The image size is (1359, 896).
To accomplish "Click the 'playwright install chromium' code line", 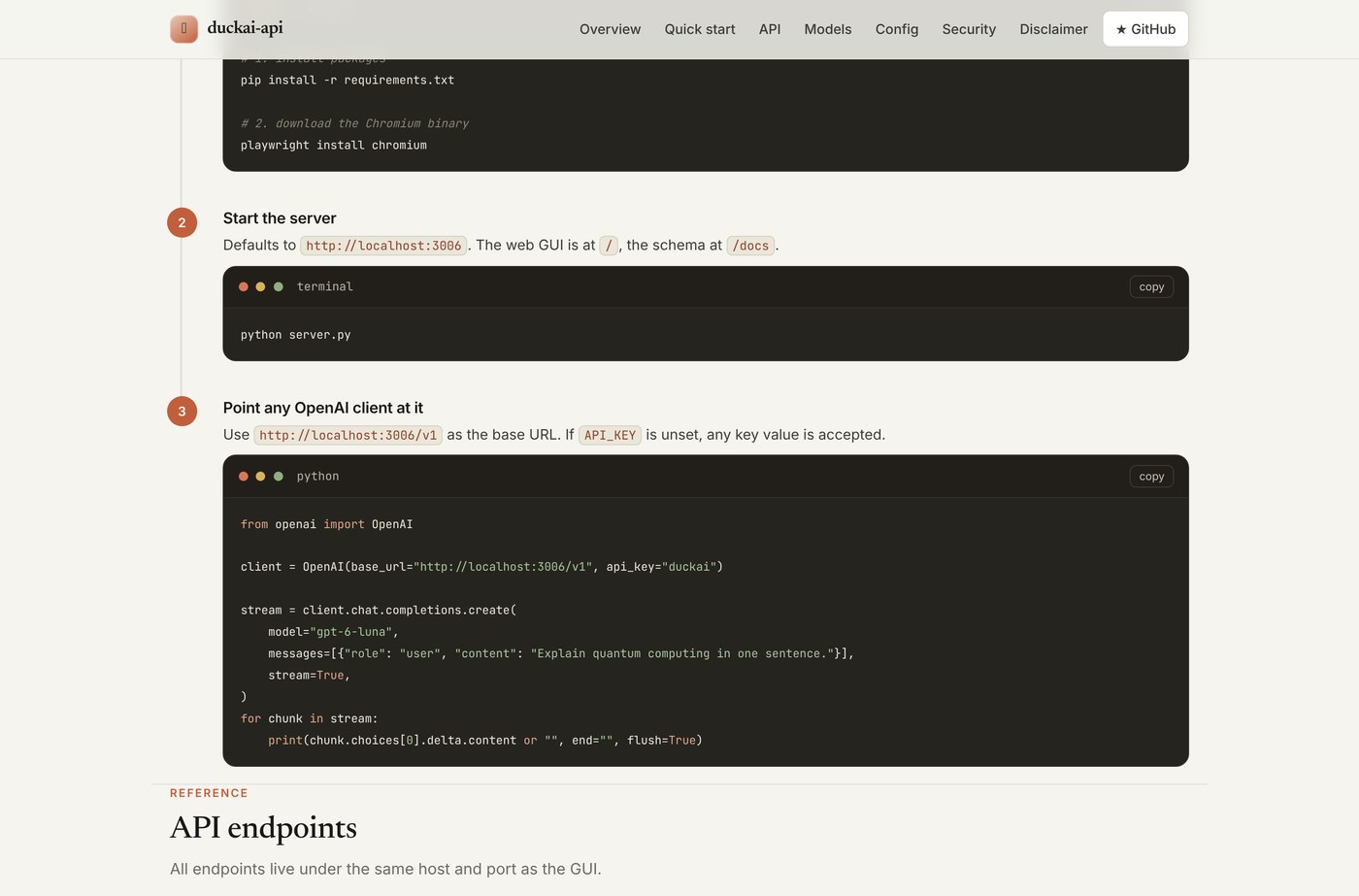I will click(334, 146).
